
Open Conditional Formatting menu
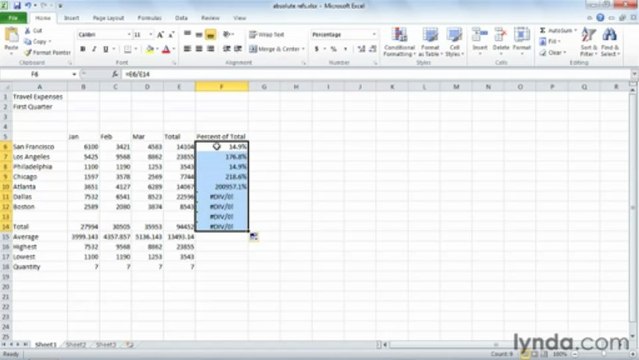(399, 42)
